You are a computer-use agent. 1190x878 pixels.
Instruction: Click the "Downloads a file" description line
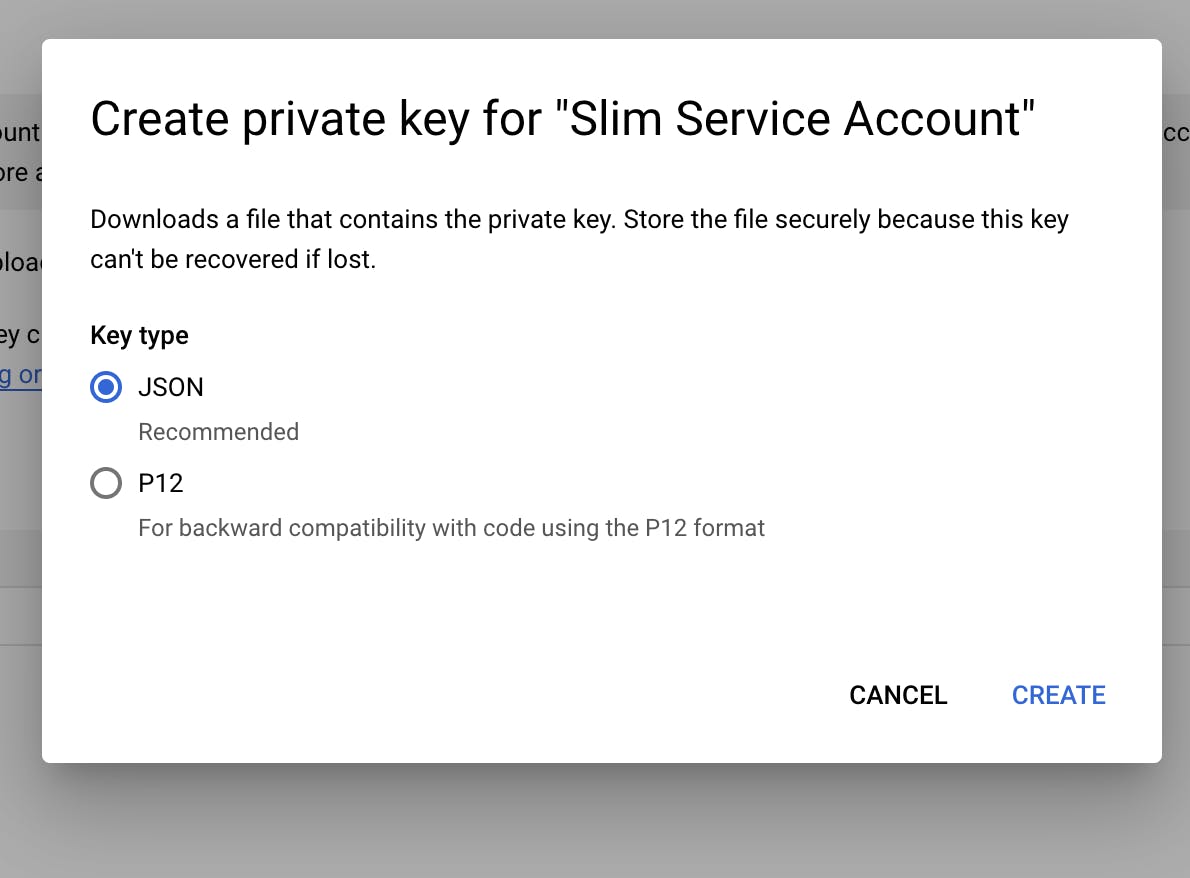coord(350,220)
